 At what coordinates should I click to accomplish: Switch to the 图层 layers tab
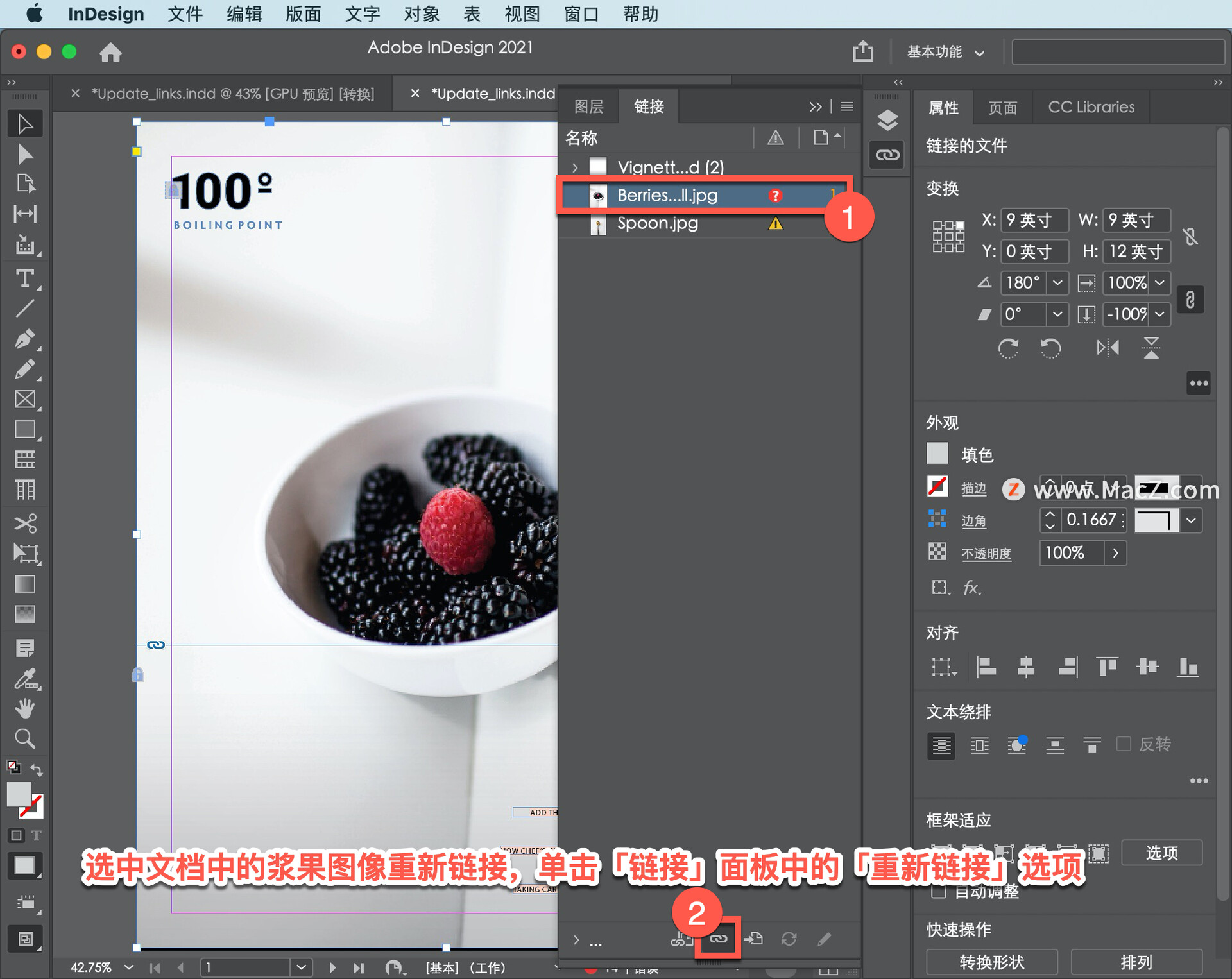tap(588, 106)
